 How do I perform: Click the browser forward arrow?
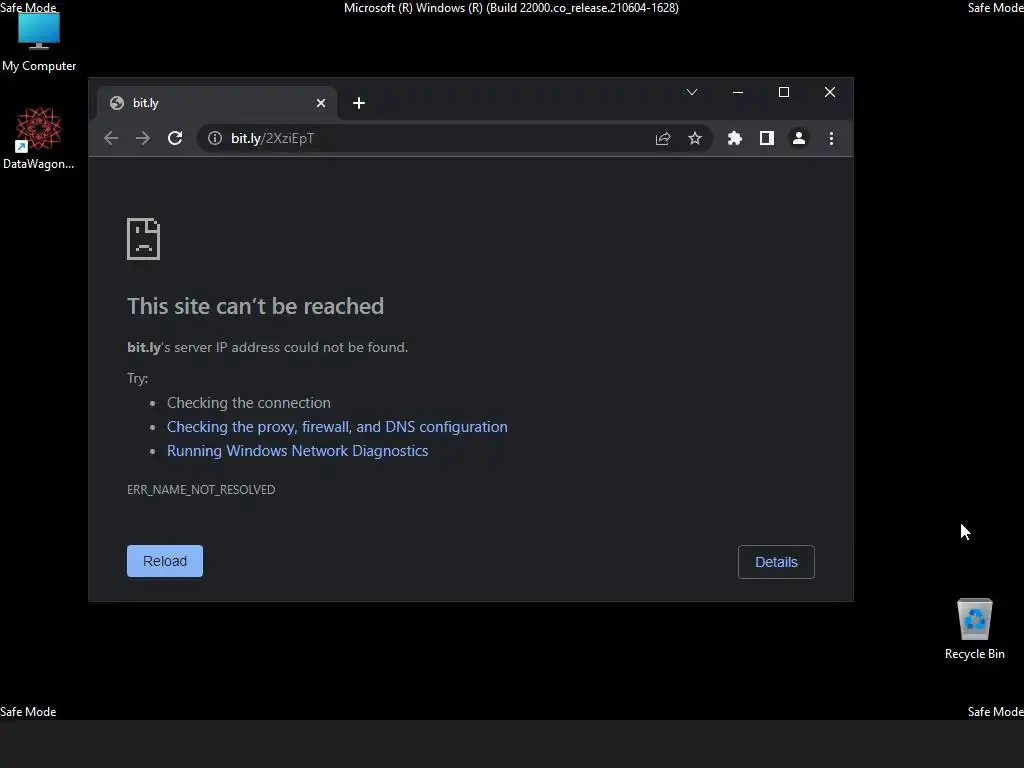tap(143, 138)
